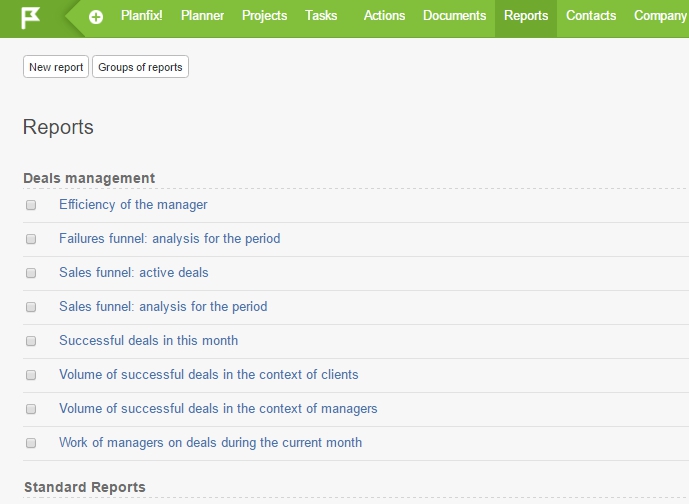
Task: Go to the Planner menu
Action: tap(203, 16)
